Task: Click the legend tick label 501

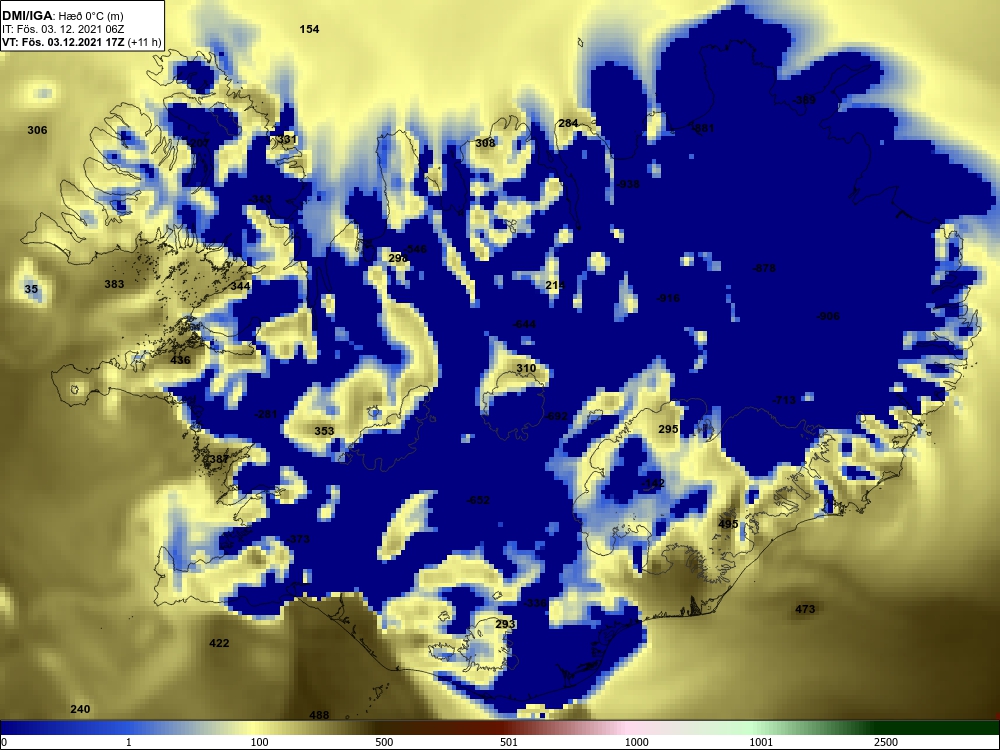Action: click(x=508, y=742)
